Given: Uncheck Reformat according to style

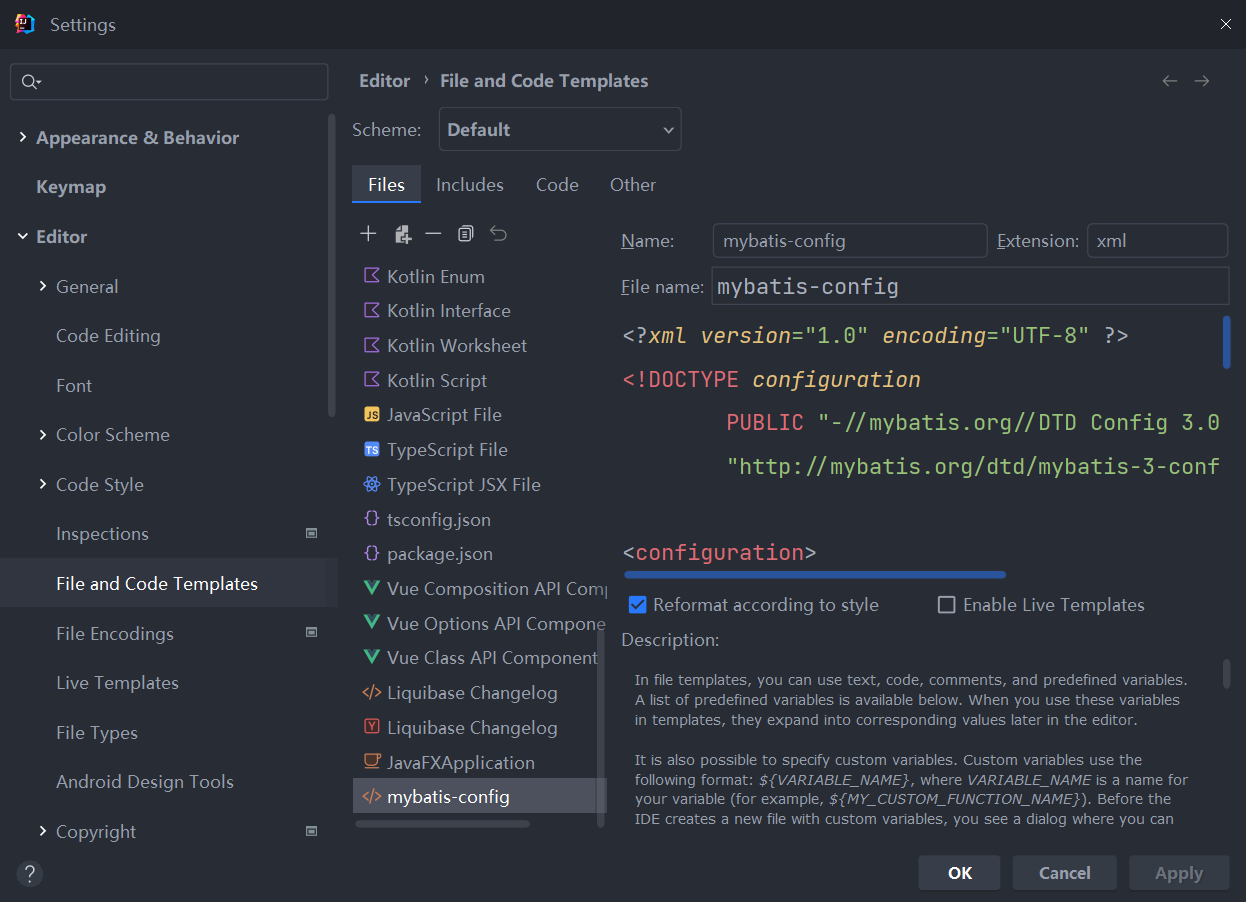Looking at the screenshot, I should [637, 605].
